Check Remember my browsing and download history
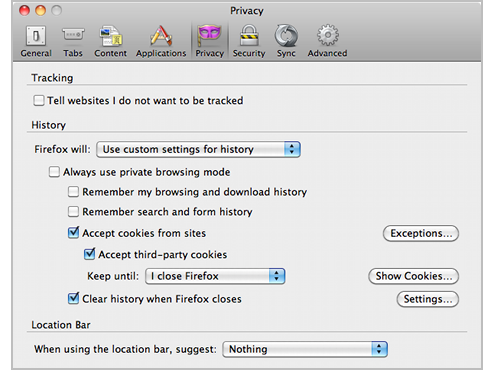Viewport: 494px width, 370px height. pyautogui.click(x=73, y=192)
